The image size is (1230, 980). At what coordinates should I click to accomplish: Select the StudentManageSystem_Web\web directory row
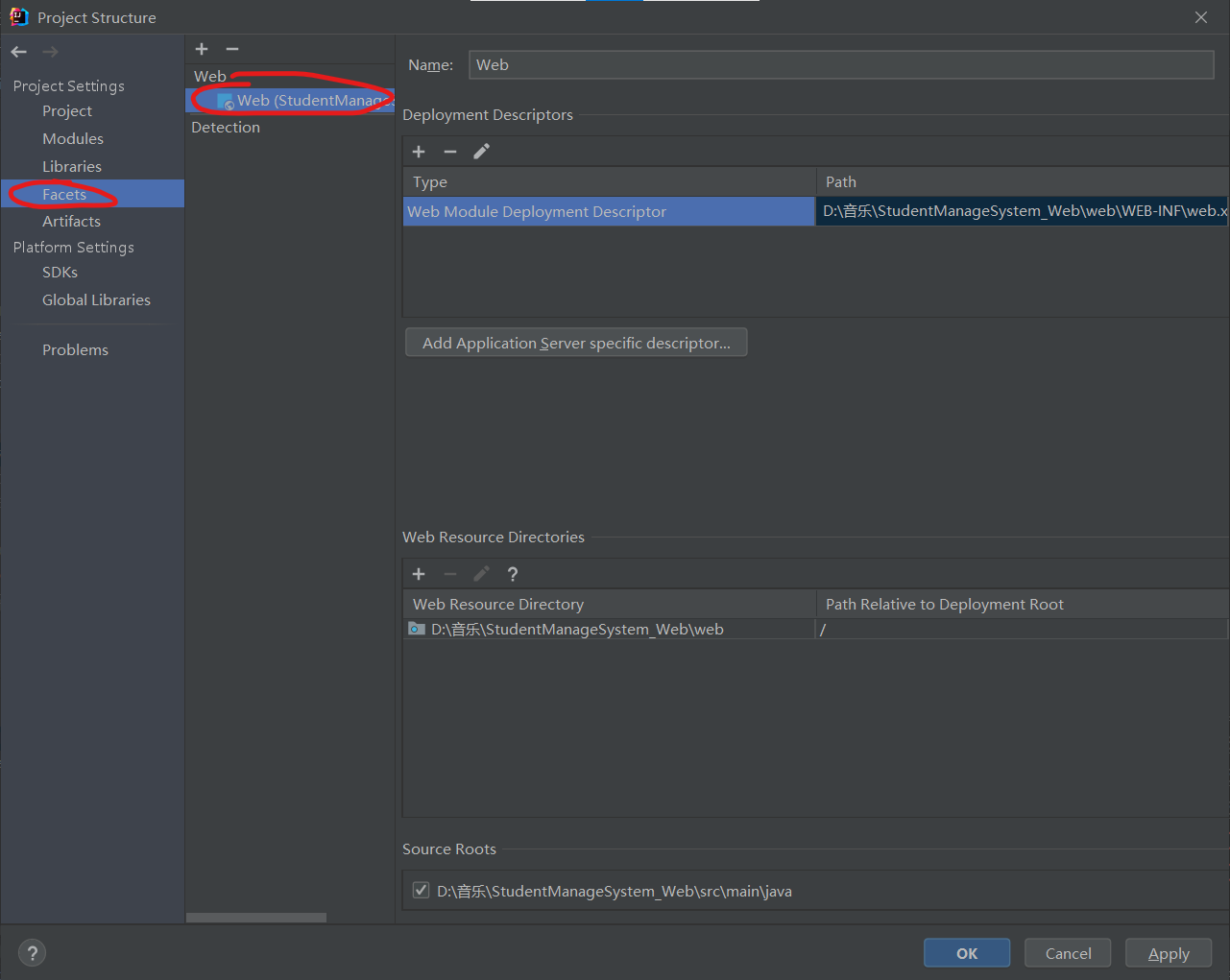pyautogui.click(x=609, y=630)
